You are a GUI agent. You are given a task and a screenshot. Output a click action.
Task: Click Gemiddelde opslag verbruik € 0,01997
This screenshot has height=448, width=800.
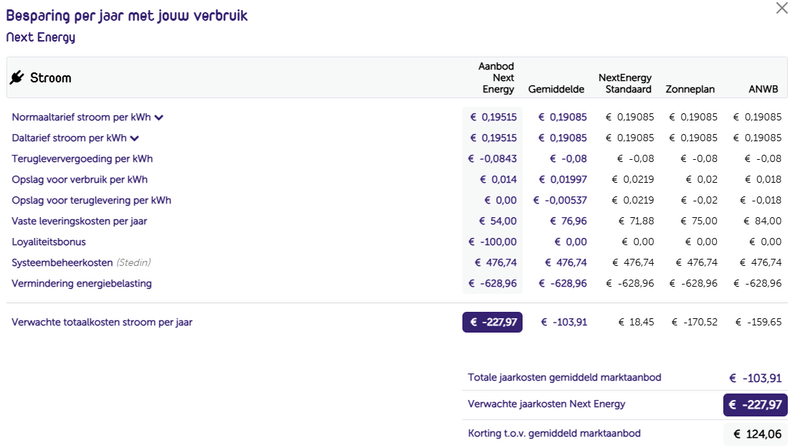563,180
